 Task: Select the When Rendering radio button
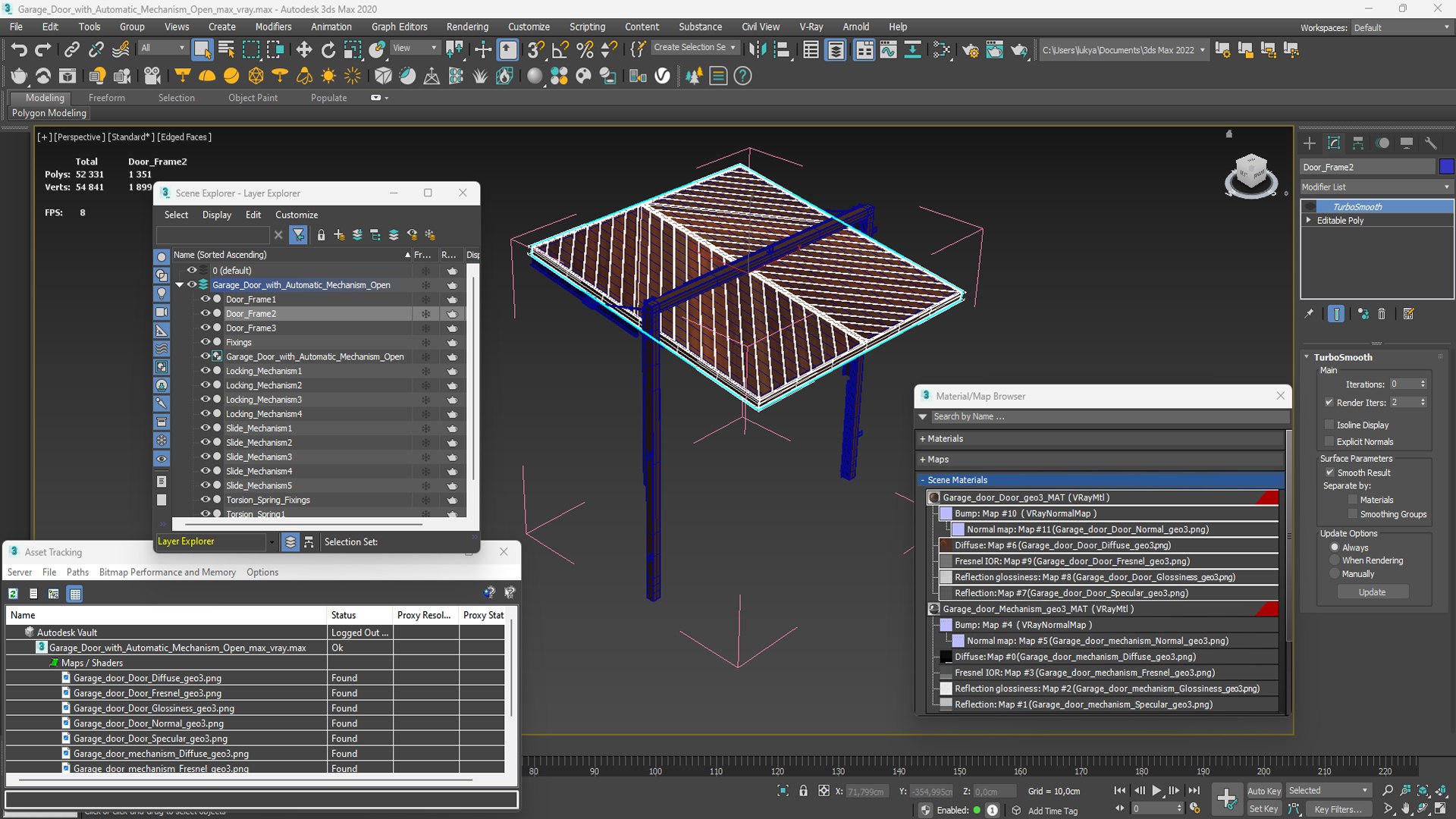(x=1335, y=560)
